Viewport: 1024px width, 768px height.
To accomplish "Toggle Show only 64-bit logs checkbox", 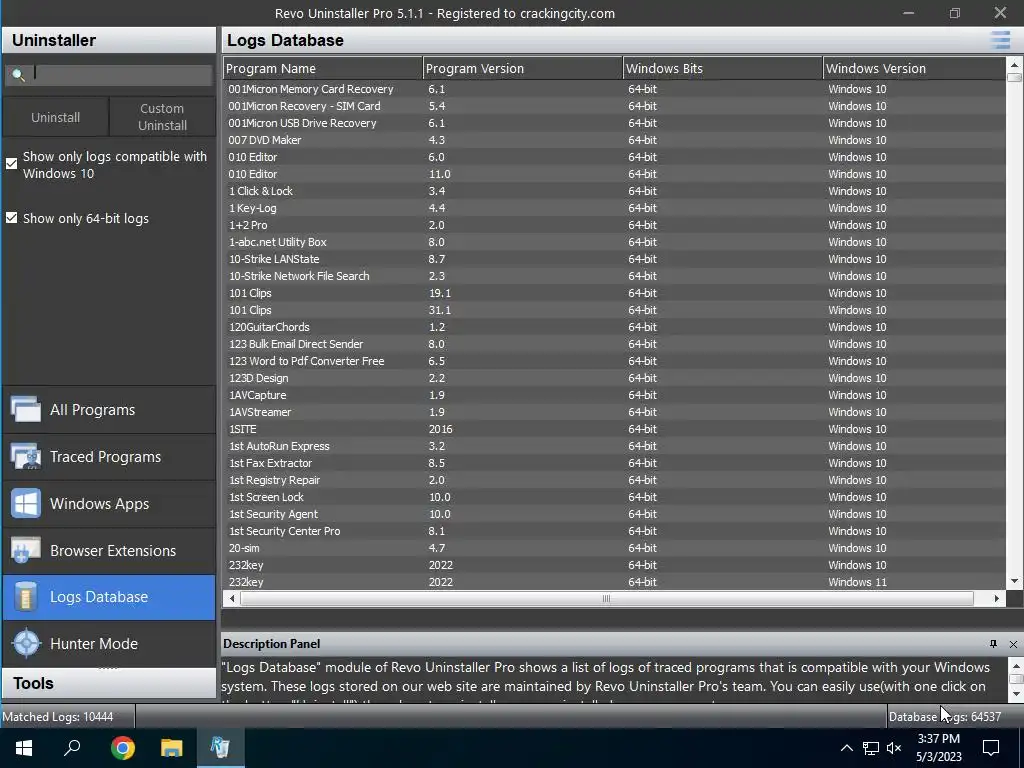I will 12,217.
